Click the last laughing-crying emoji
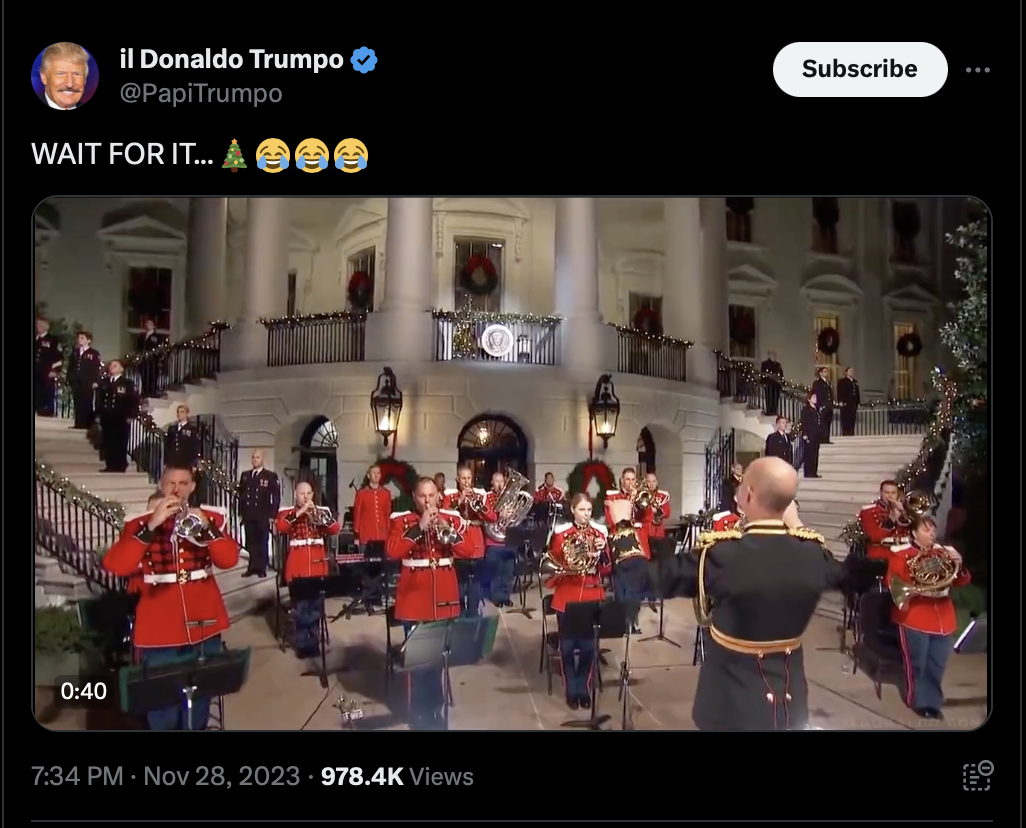Image resolution: width=1026 pixels, height=828 pixels. click(351, 155)
